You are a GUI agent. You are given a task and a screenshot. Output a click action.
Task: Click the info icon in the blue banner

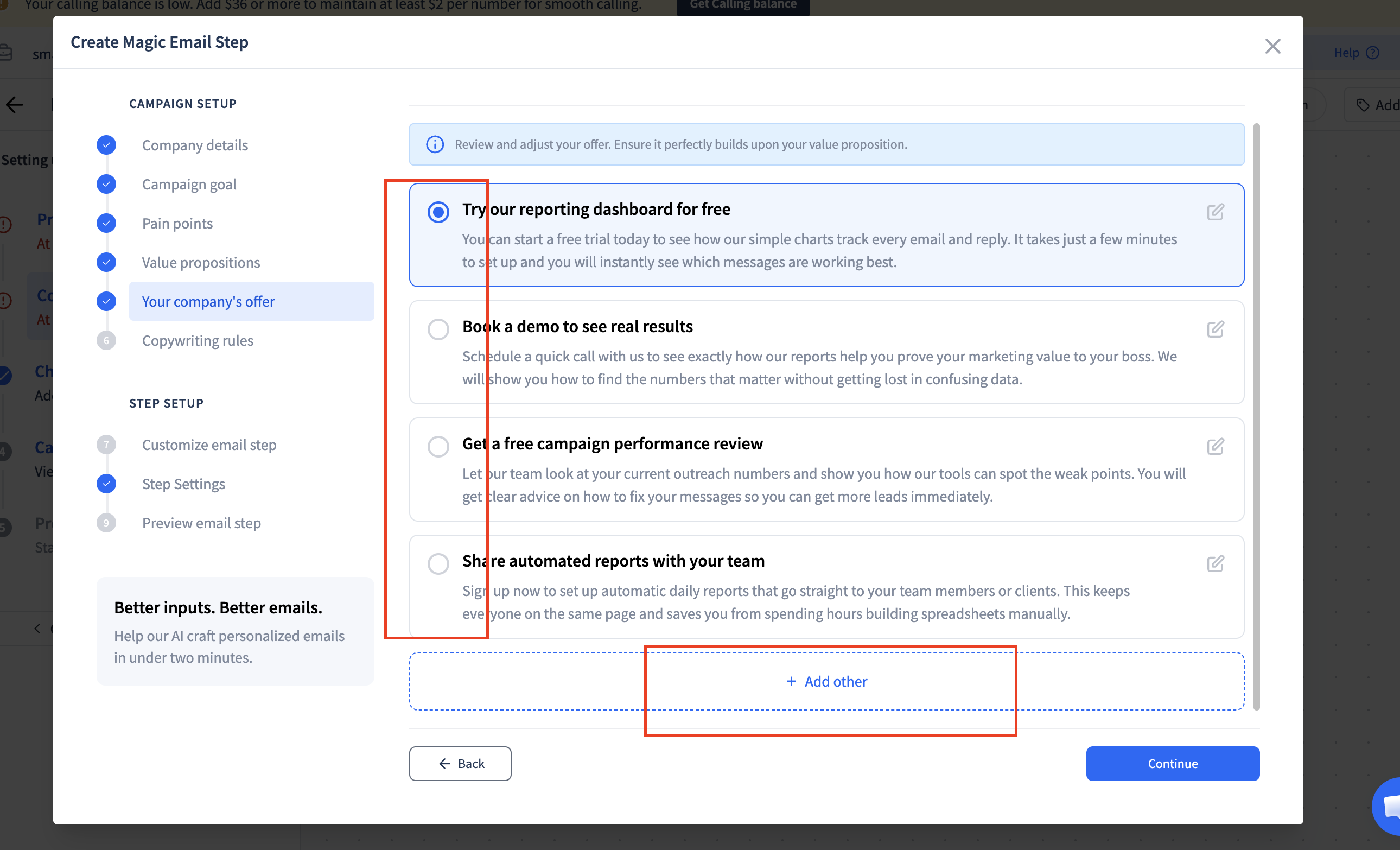[435, 144]
